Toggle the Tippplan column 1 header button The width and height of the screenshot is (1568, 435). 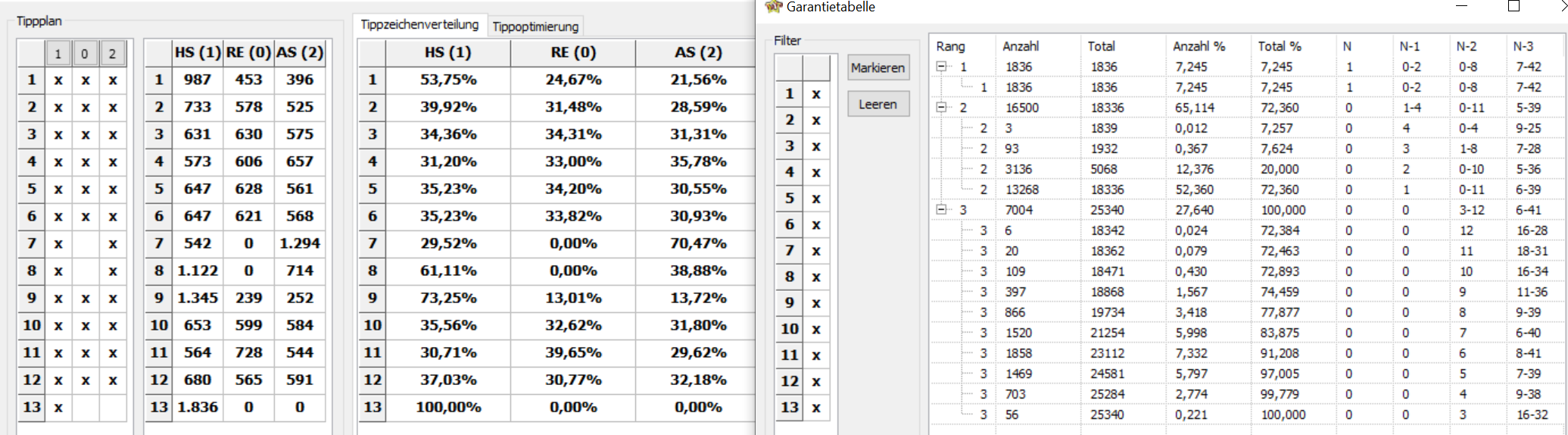pos(58,54)
